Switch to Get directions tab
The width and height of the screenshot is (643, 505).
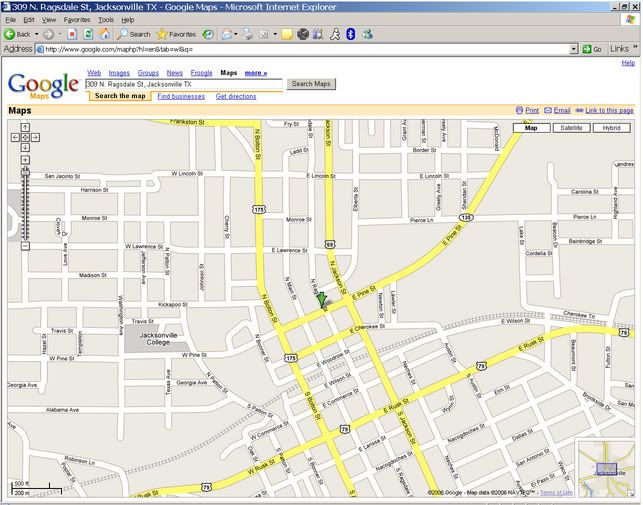[x=236, y=96]
